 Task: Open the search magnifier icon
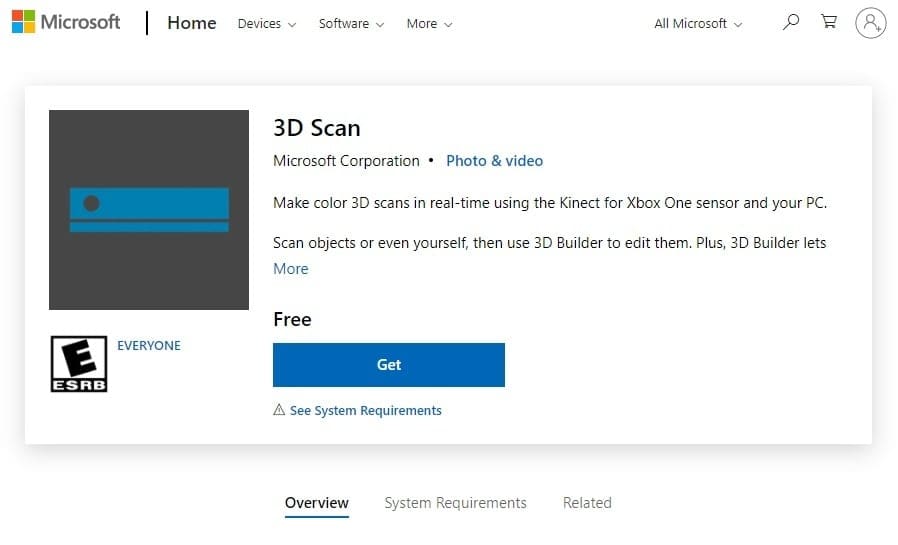click(x=791, y=22)
